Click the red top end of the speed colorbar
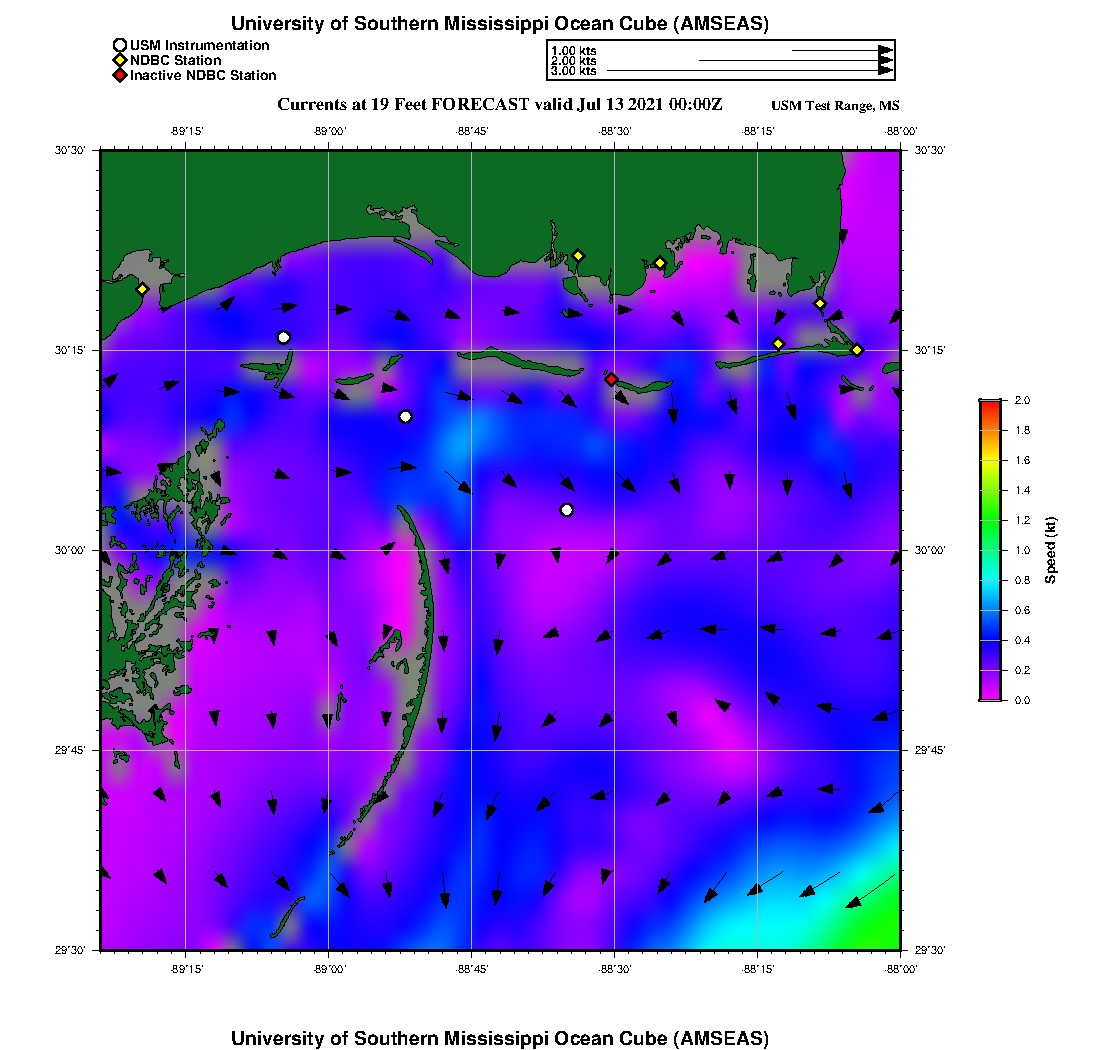 pos(990,405)
